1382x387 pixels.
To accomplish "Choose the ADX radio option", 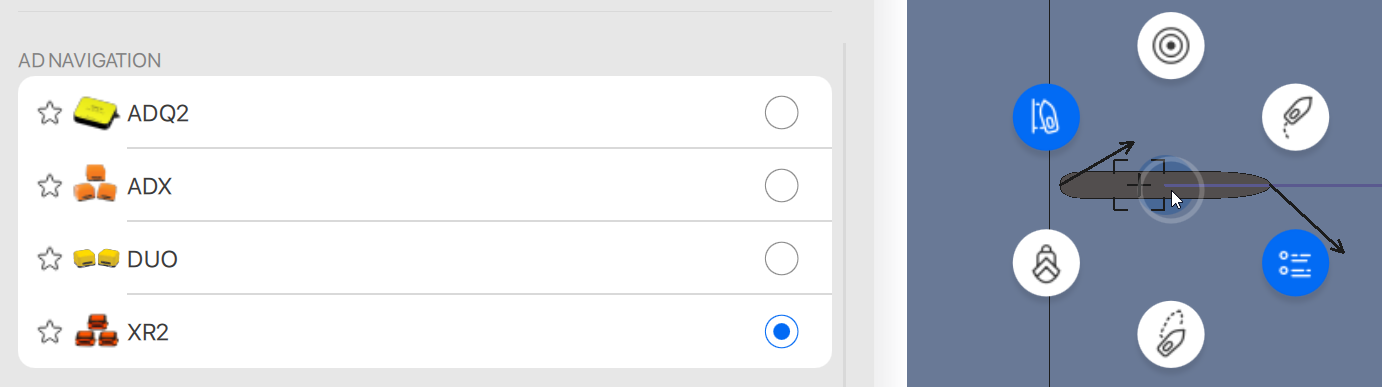I will pos(781,186).
